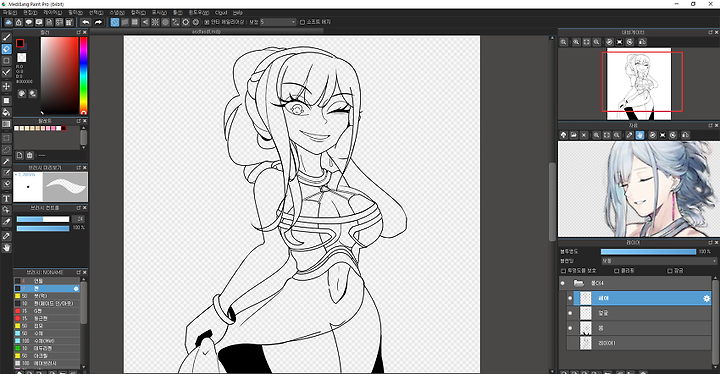Open the 파일 menu
Screen dimensions: 720x374
[10, 13]
